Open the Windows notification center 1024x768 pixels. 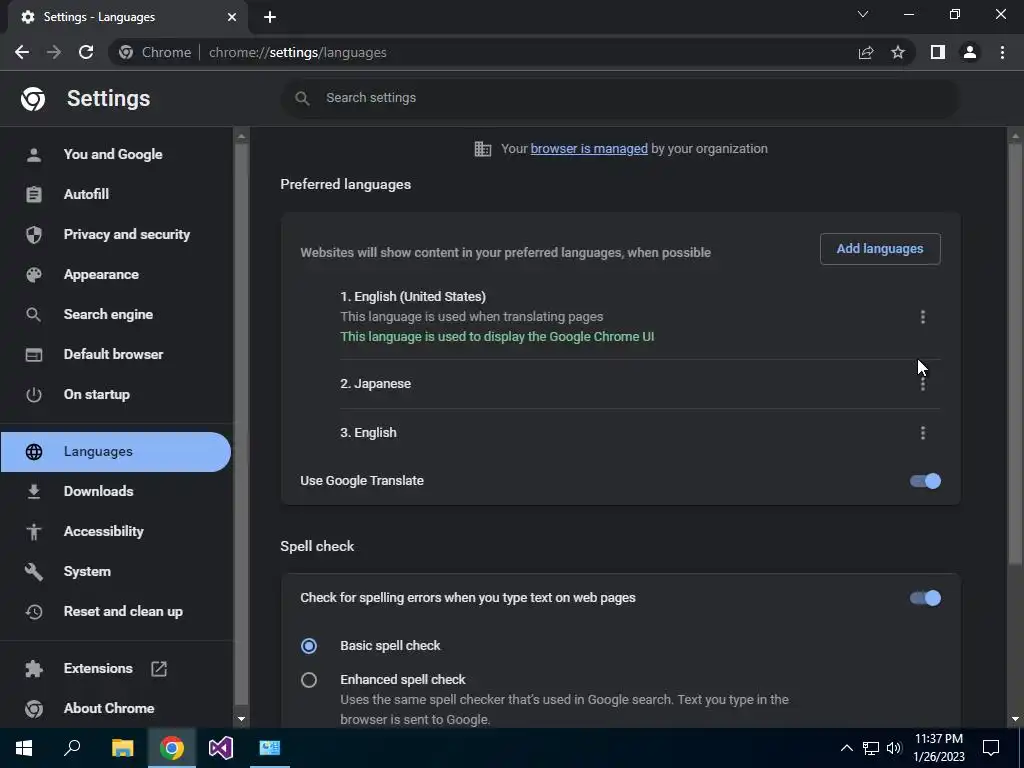click(991, 748)
